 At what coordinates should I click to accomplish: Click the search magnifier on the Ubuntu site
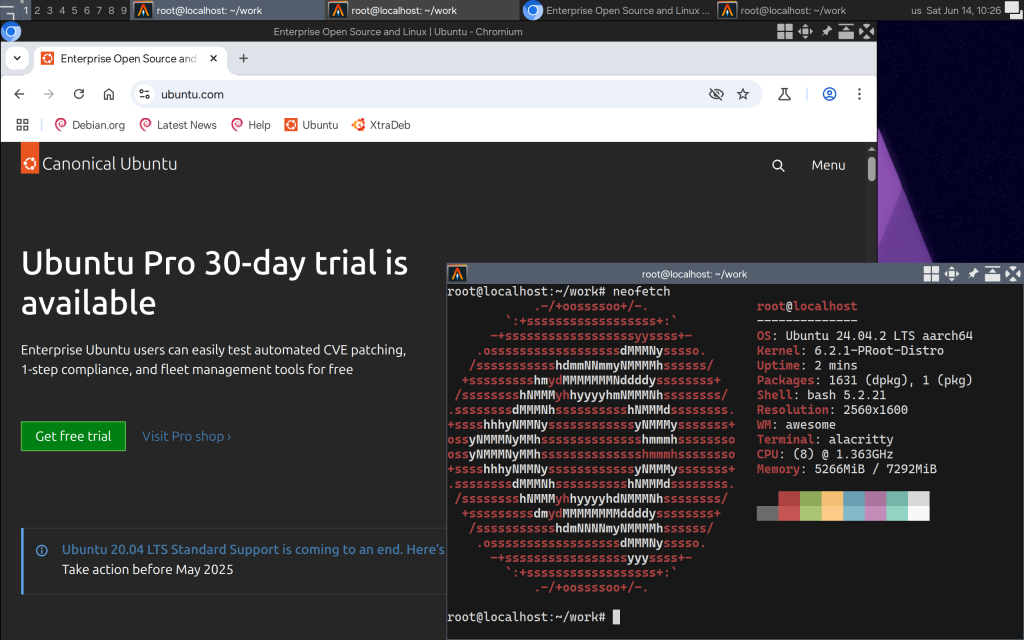778,166
